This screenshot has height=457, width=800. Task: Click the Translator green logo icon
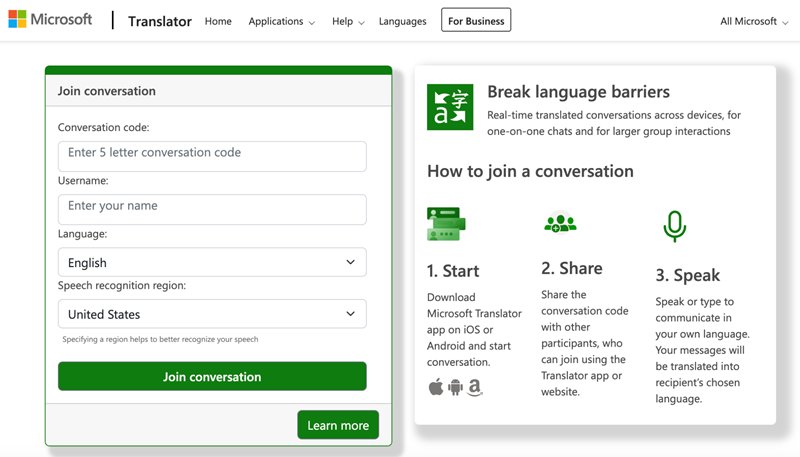tap(450, 107)
